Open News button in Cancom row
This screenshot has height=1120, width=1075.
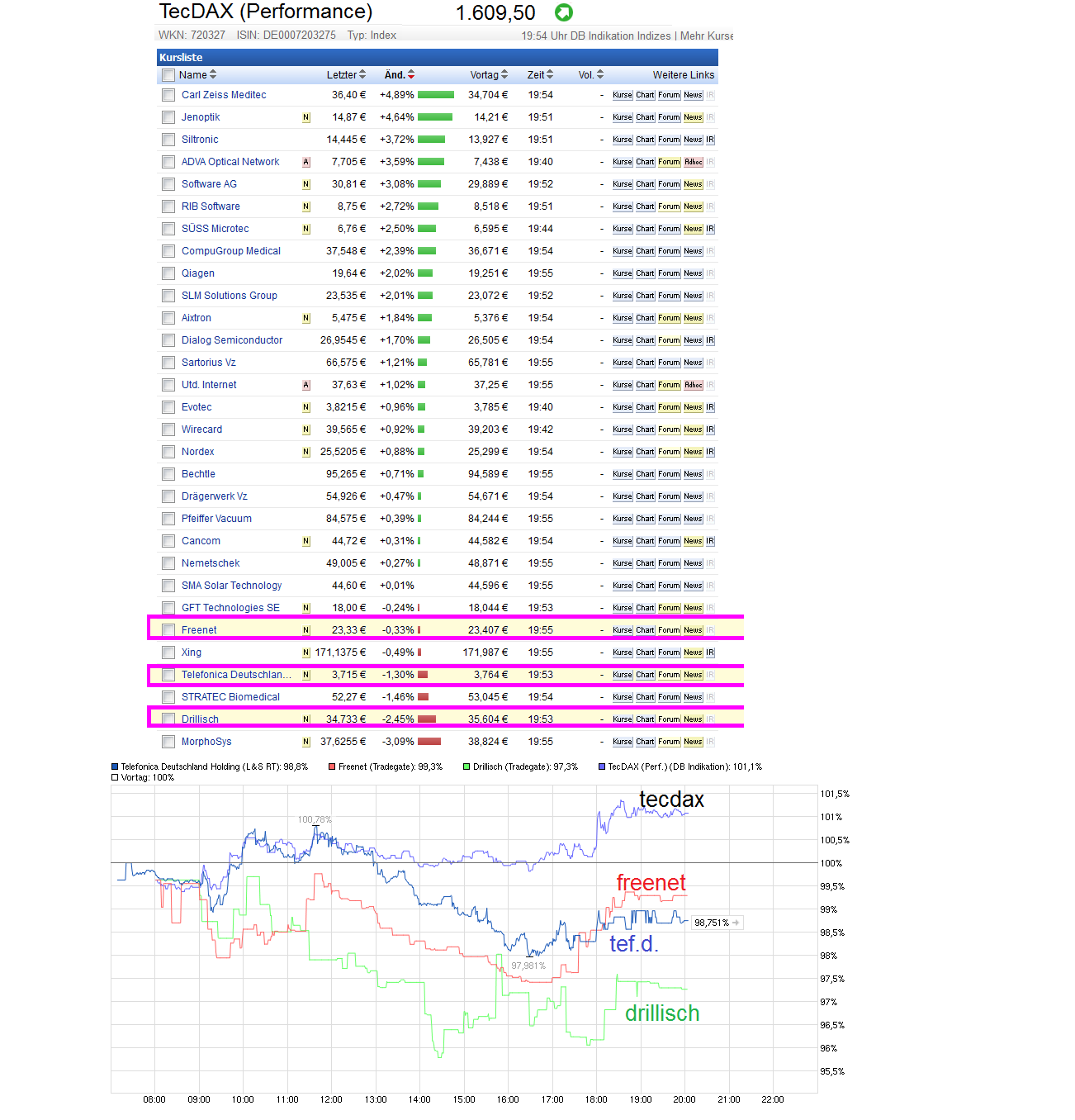pyautogui.click(x=694, y=541)
